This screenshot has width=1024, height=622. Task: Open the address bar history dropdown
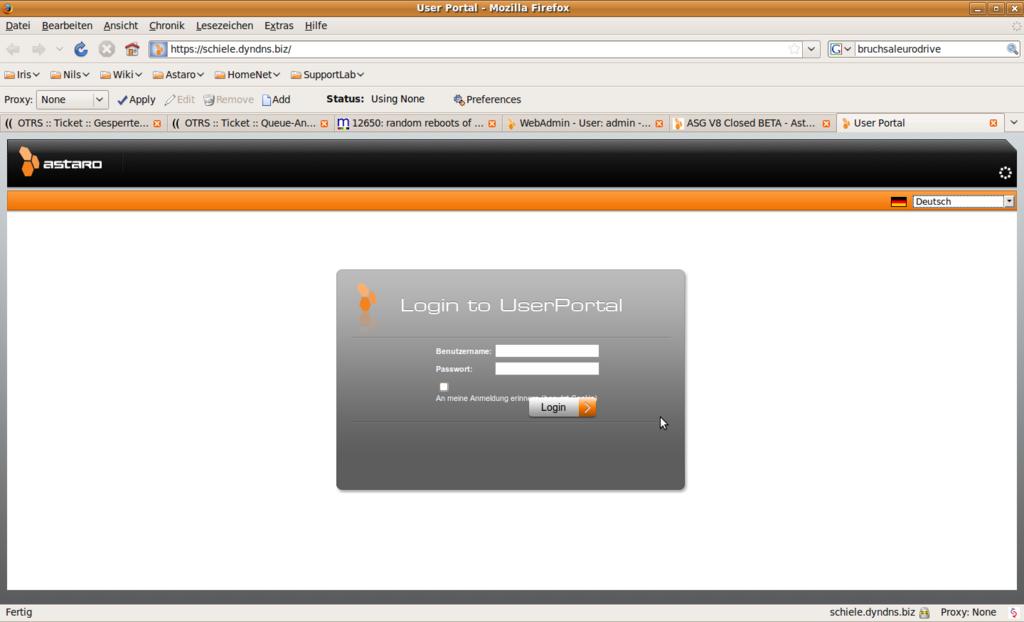[x=811, y=49]
